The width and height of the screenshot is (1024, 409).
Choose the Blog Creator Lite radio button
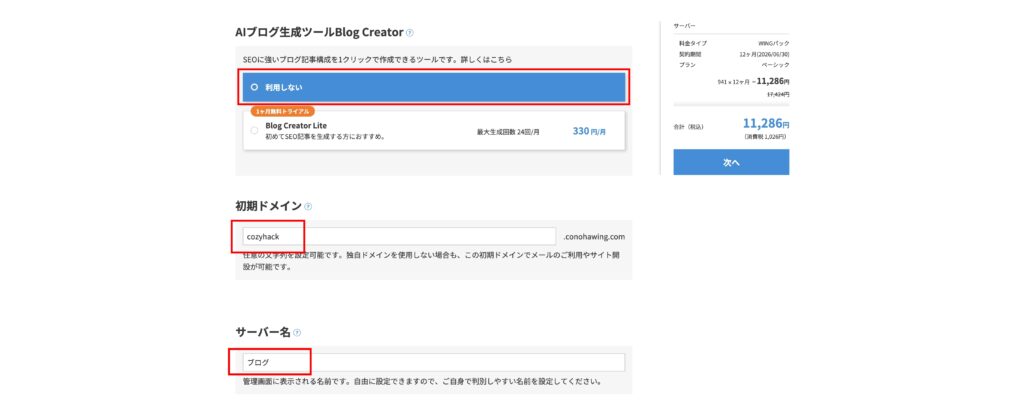(254, 131)
